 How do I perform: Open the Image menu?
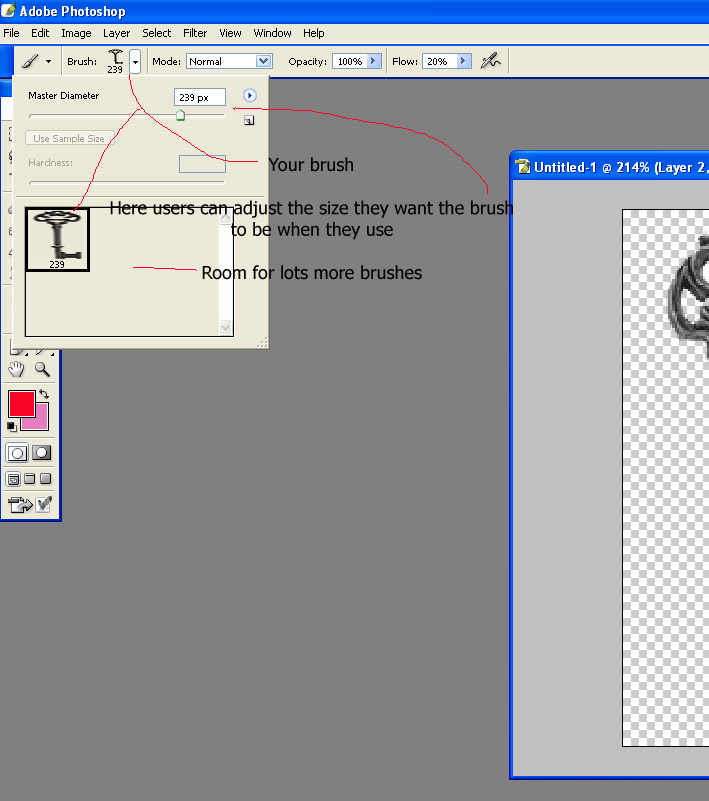click(x=76, y=33)
